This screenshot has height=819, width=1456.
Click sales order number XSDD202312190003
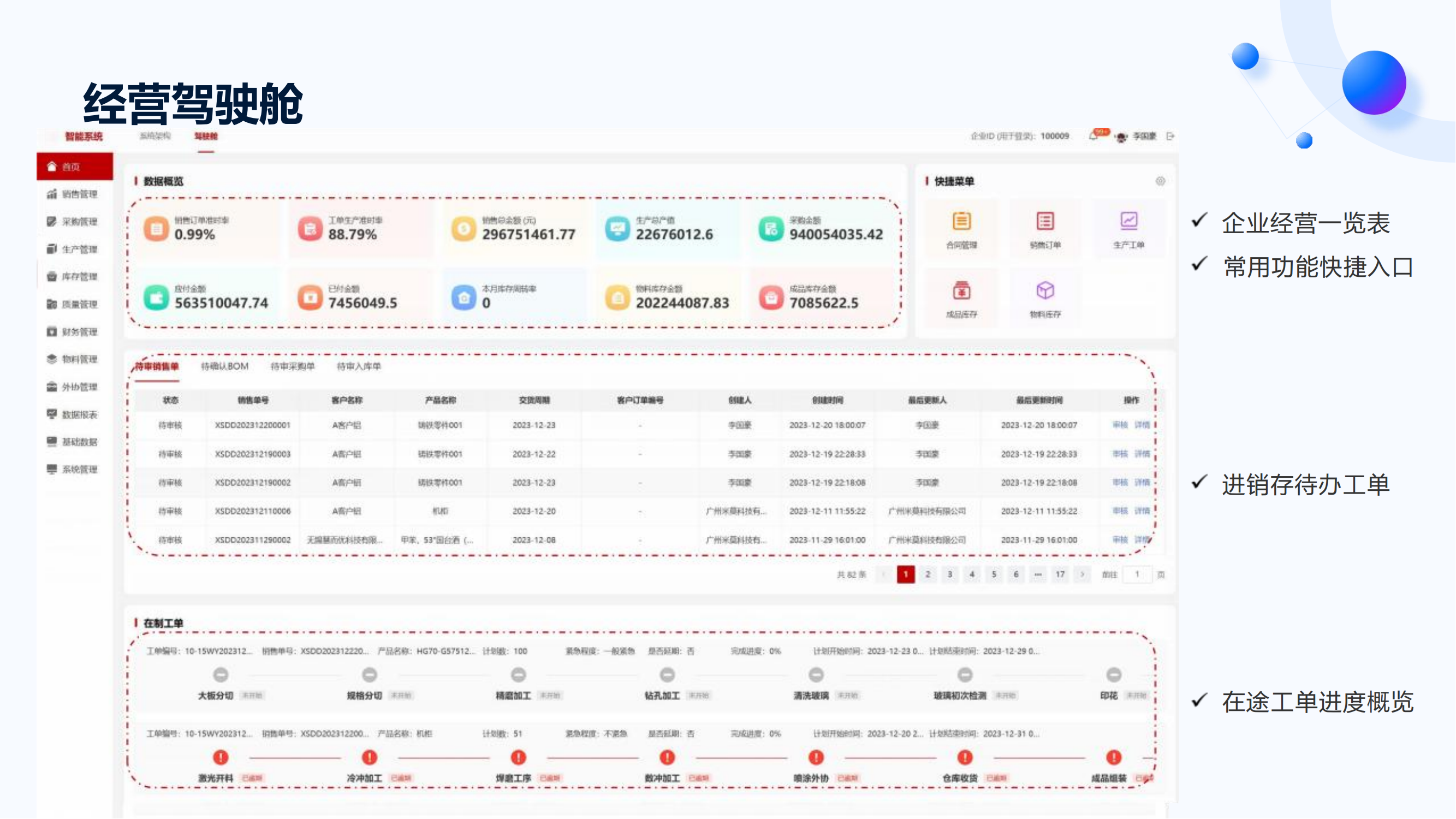pos(253,454)
